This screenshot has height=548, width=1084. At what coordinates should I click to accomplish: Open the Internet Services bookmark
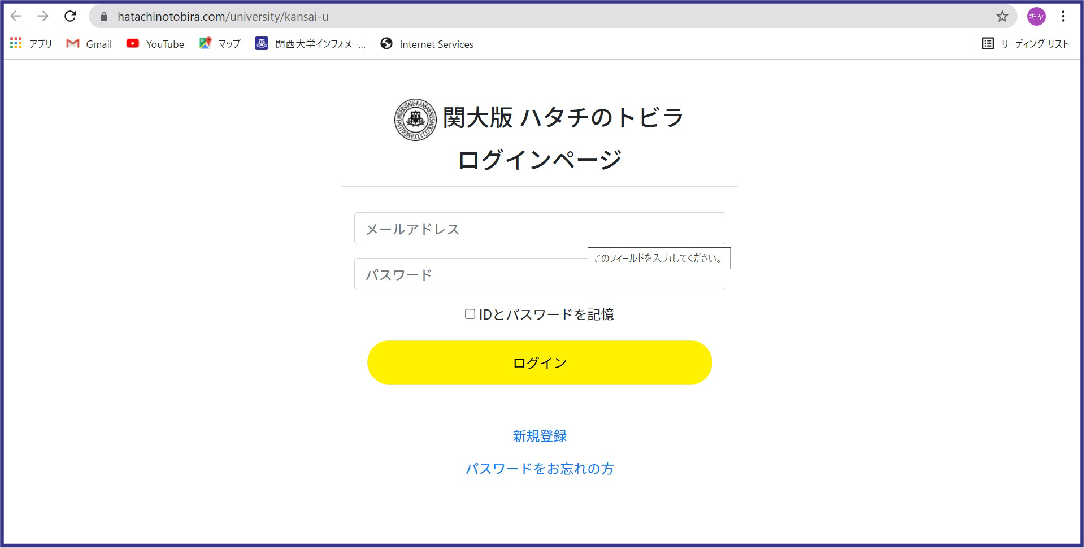tap(427, 44)
